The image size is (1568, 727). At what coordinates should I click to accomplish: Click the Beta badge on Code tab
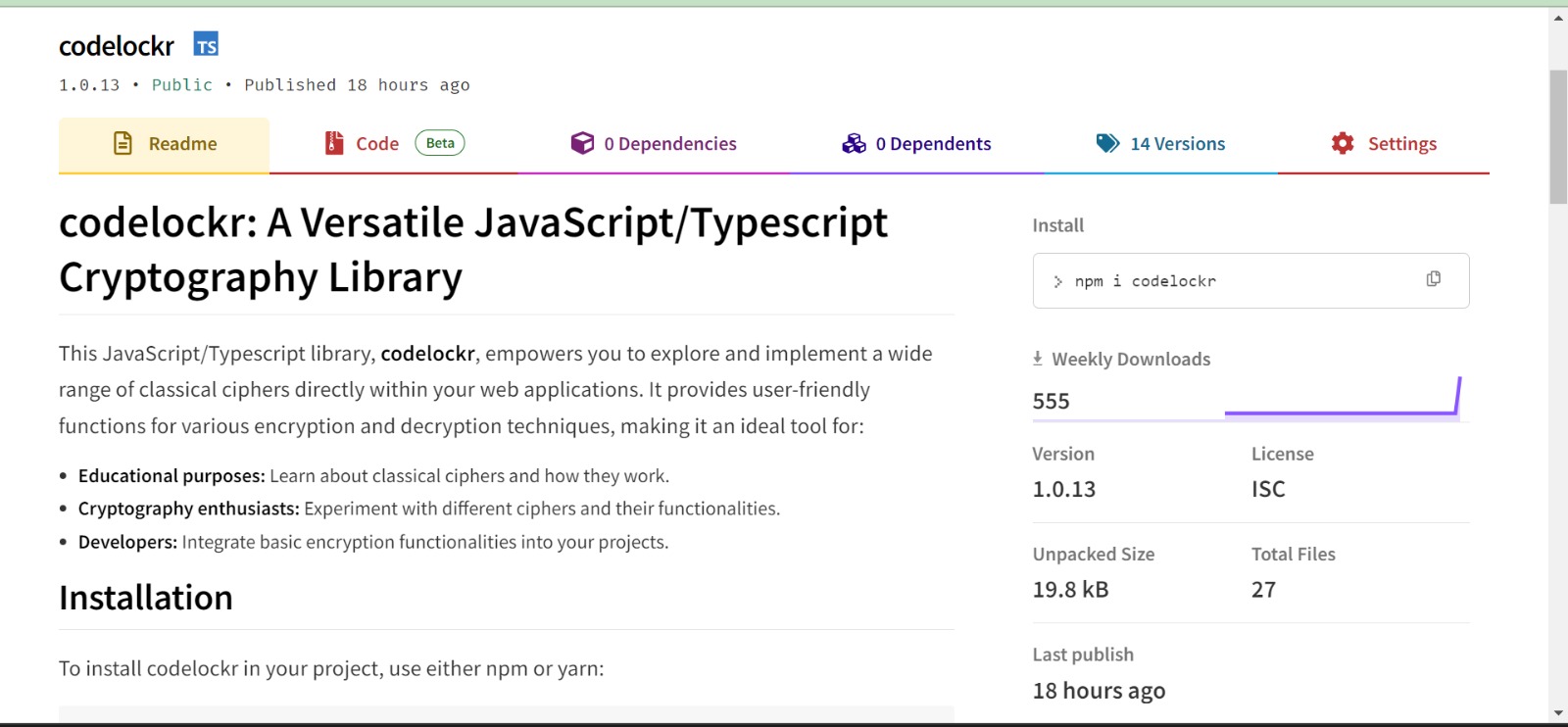click(440, 143)
